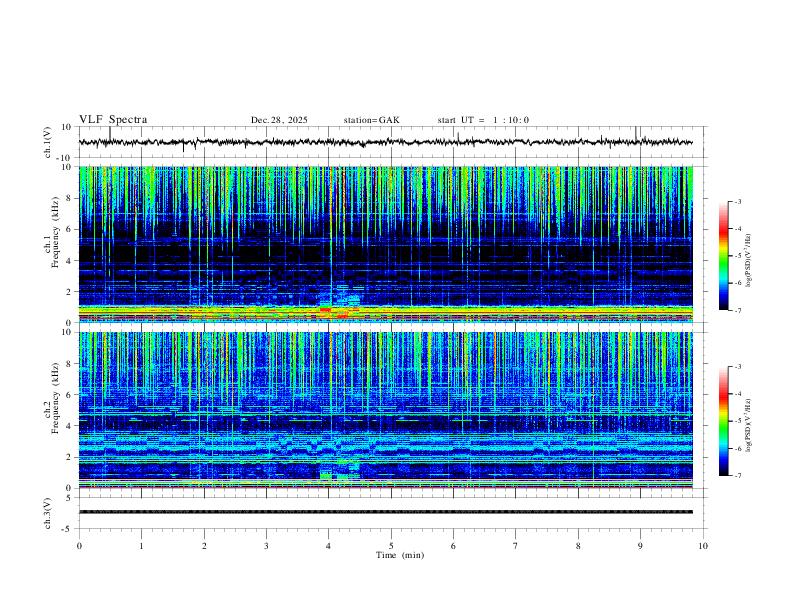Select the log(PSD) label beside ch.1 color bar
Image resolution: width=792 pixels, height=612 pixels.
click(749, 260)
